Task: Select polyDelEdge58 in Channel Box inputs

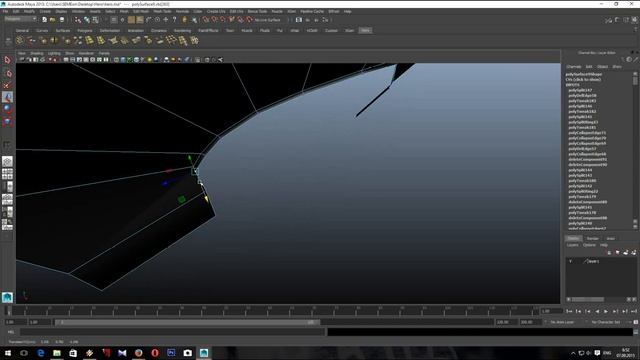Action: [x=582, y=96]
